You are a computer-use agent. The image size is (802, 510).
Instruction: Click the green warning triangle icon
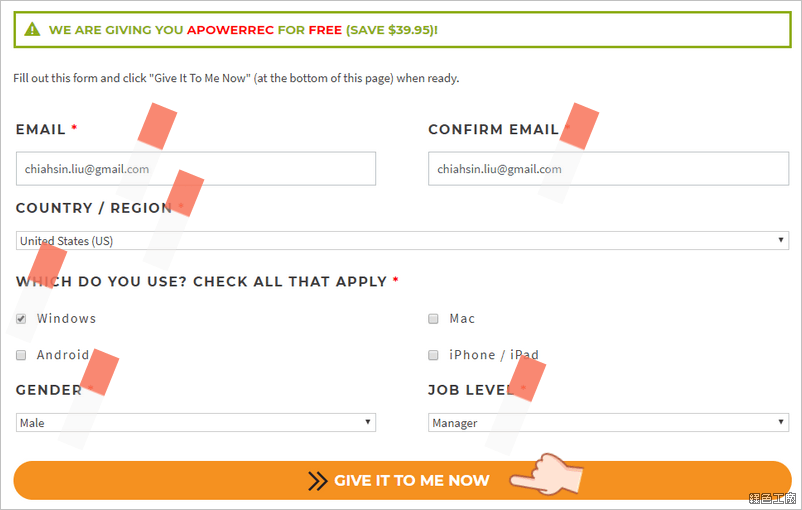[x=32, y=29]
